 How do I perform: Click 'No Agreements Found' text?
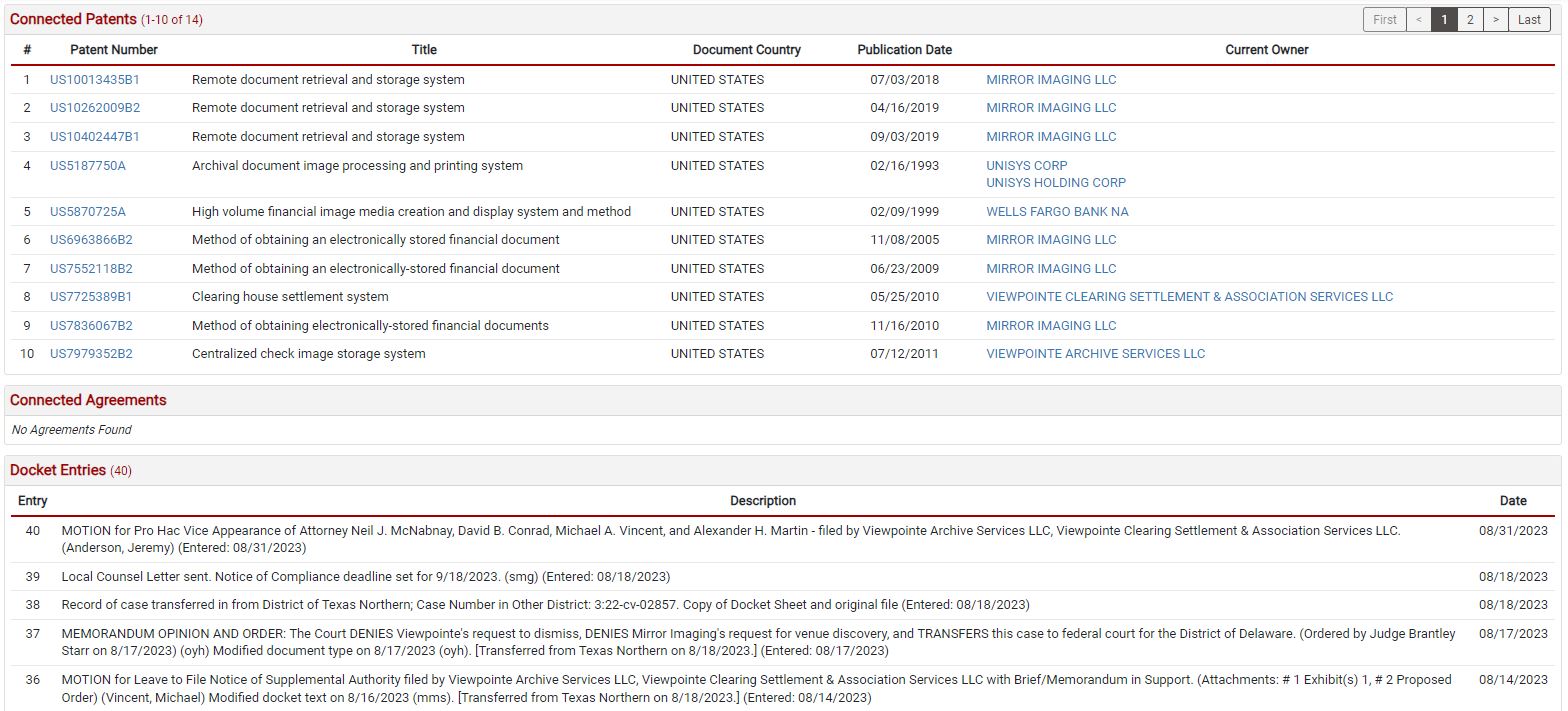pyautogui.click(x=71, y=430)
